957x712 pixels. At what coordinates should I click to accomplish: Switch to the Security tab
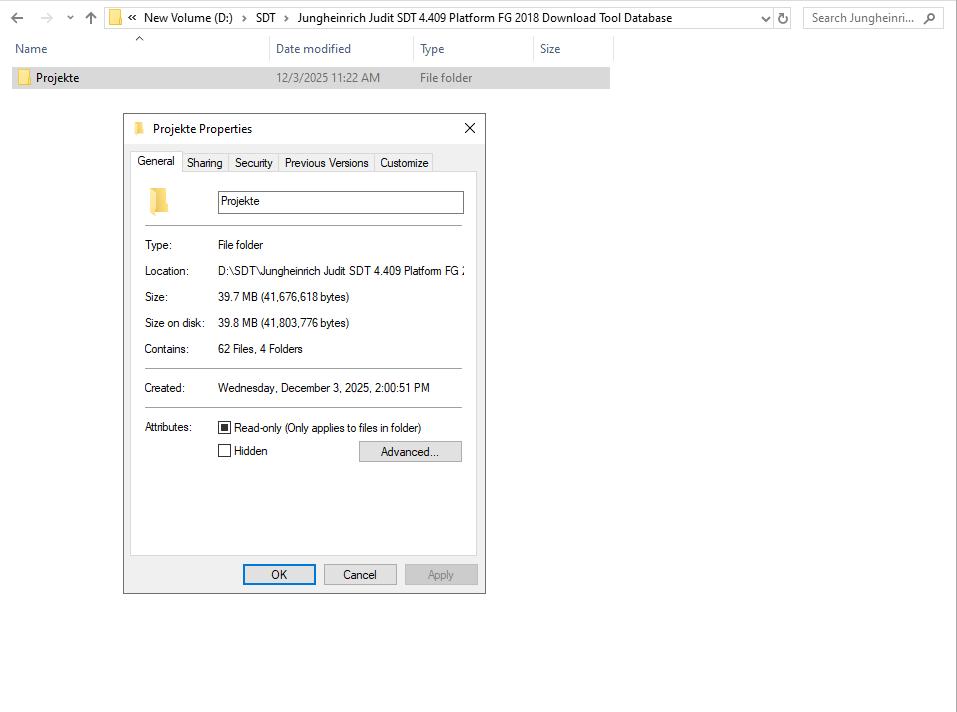click(253, 162)
